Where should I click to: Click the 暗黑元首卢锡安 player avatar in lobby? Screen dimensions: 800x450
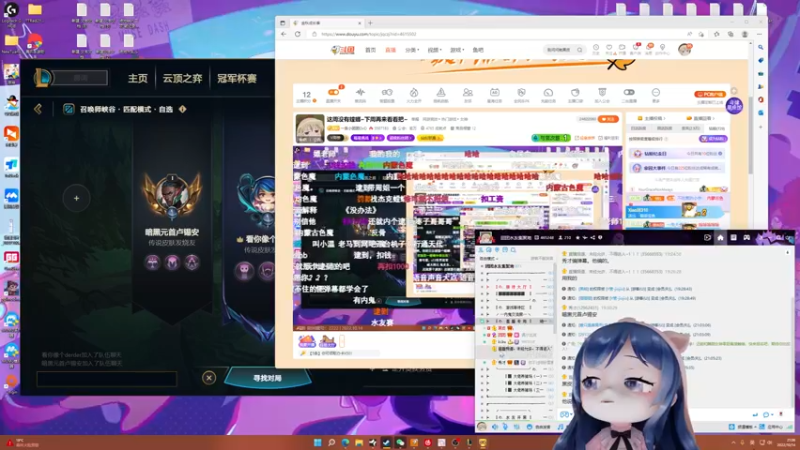[x=172, y=195]
